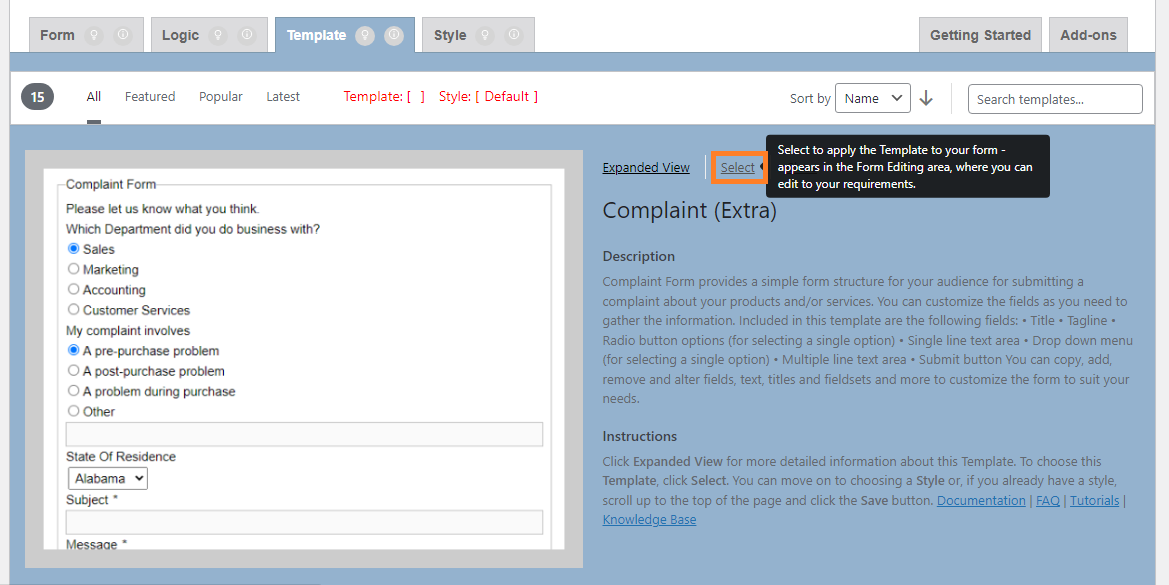Expand the State Of Residence dropdown

coord(108,478)
